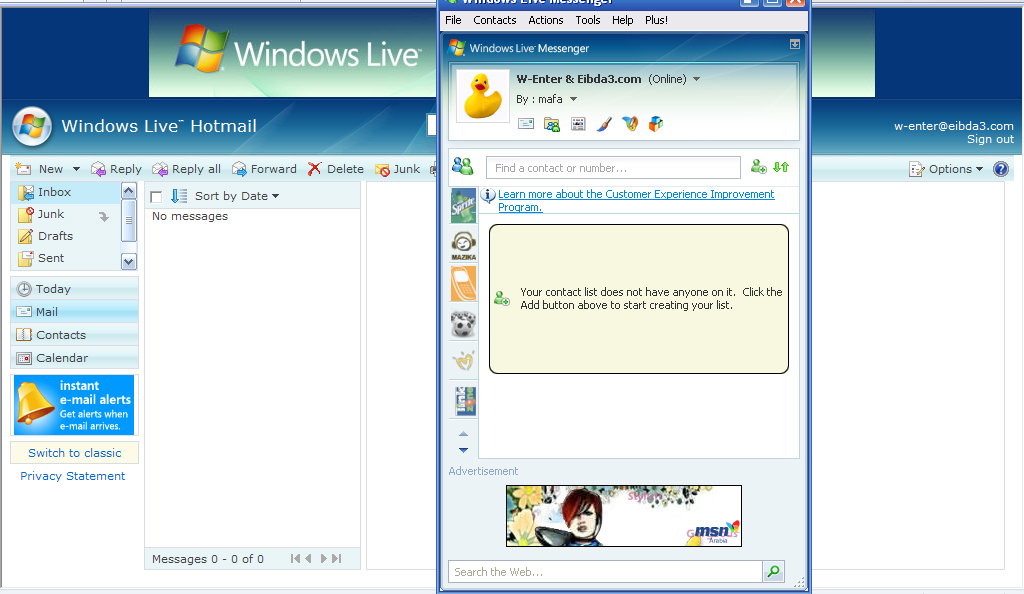Open the Calendar section
The width and height of the screenshot is (1024, 594).
(x=74, y=358)
